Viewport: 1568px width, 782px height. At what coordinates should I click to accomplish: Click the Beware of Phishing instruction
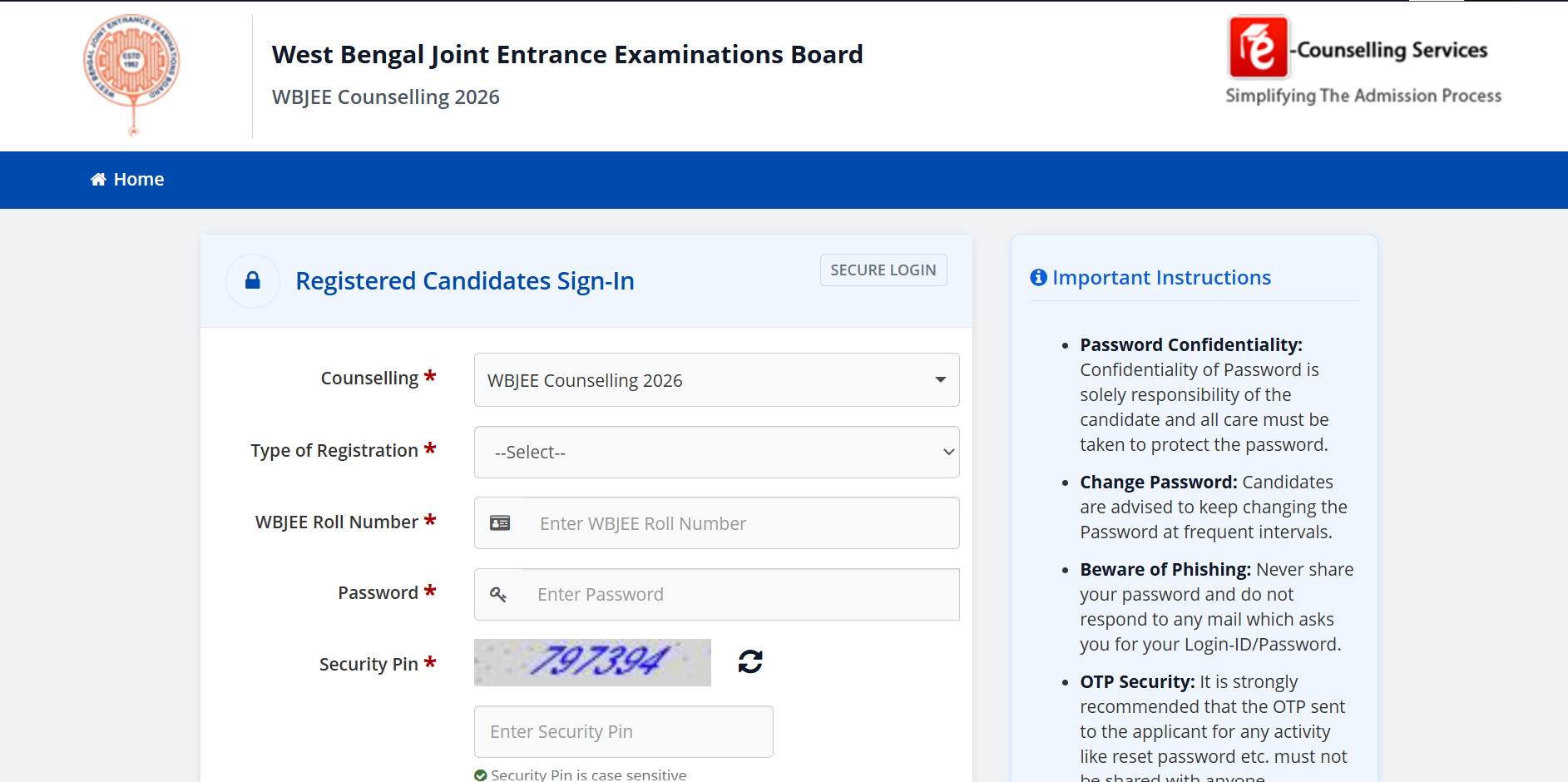click(x=1217, y=607)
